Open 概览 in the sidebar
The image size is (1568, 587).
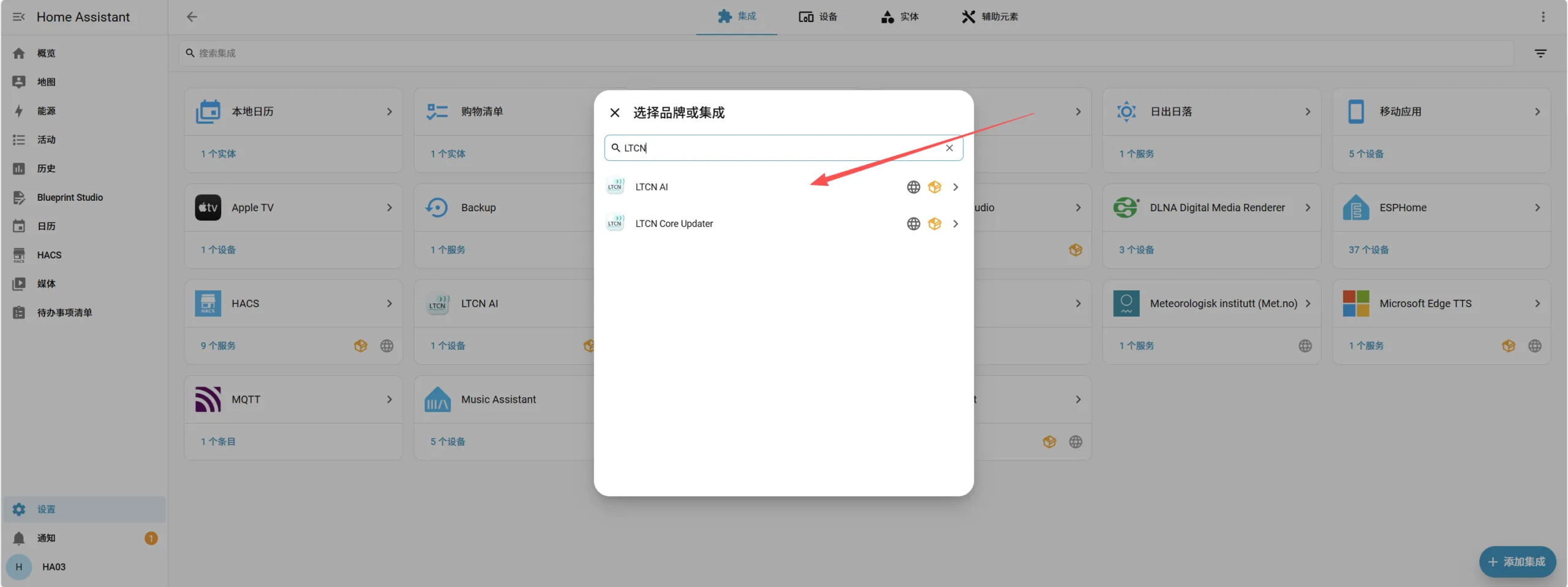pyautogui.click(x=84, y=53)
